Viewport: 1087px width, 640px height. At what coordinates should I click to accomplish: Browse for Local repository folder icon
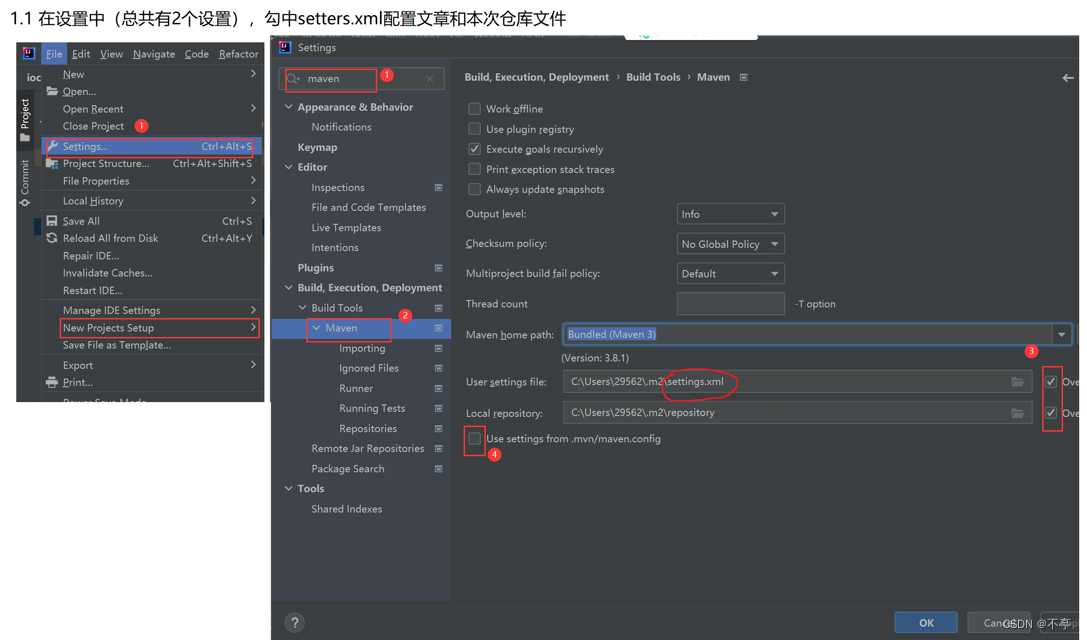tap(1018, 413)
